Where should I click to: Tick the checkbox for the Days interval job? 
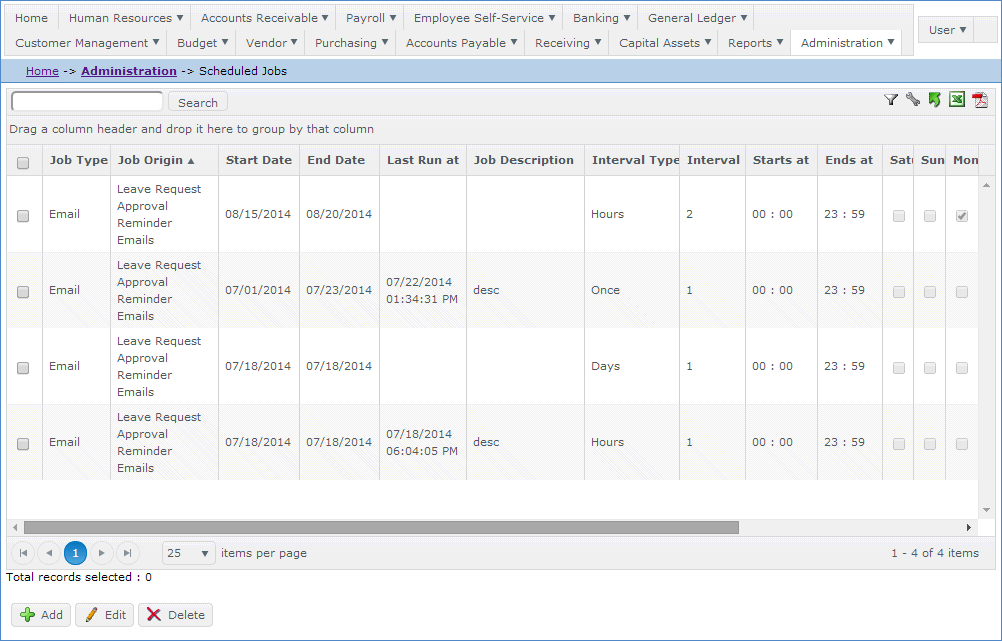click(x=23, y=368)
